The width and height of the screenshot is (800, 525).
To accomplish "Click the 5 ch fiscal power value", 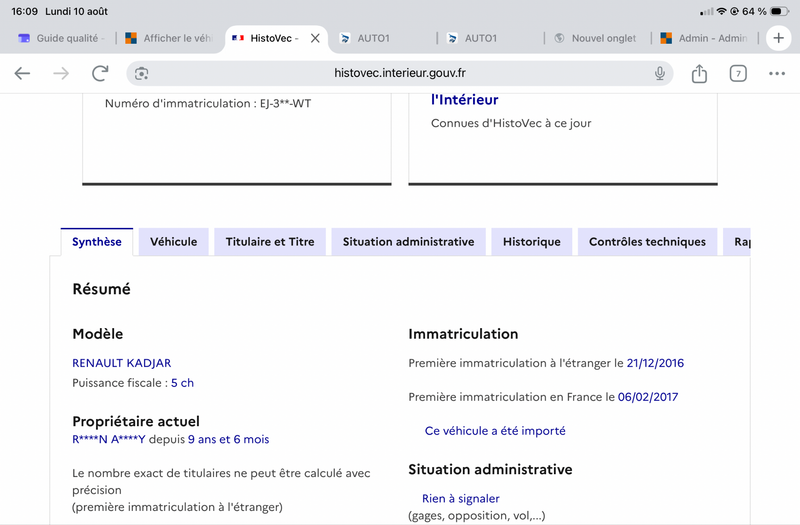I will coord(182,383).
